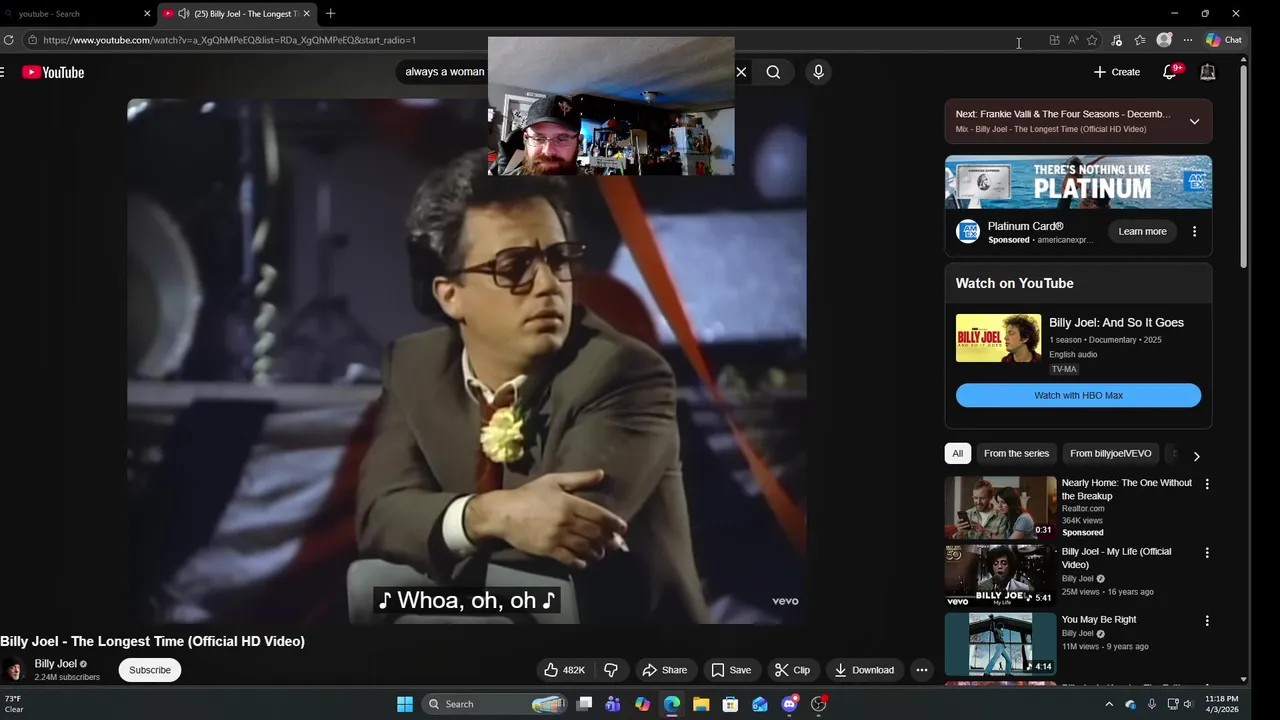The height and width of the screenshot is (720, 1280).
Task: Subscribe to Billy Joel channel
Action: tap(150, 670)
